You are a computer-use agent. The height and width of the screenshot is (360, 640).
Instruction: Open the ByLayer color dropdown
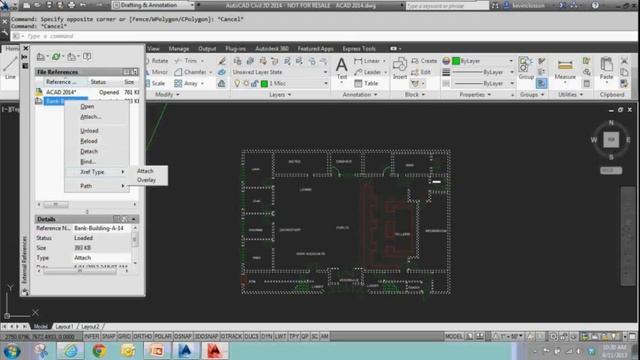pos(483,61)
